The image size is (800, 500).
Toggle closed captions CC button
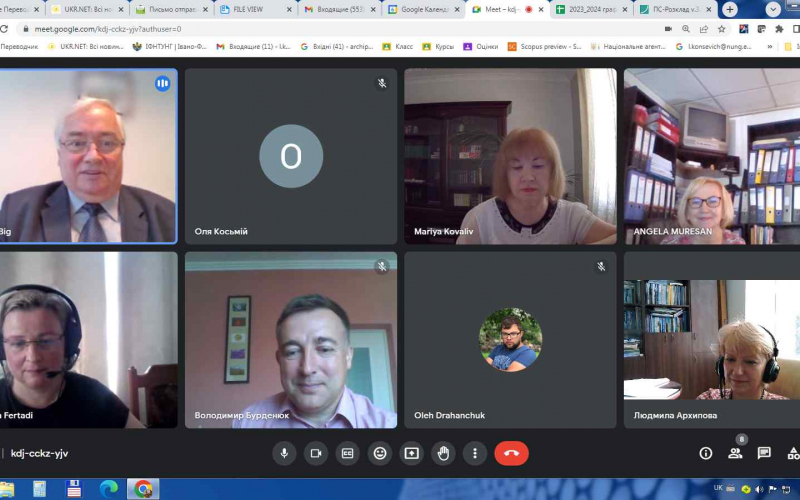[x=347, y=453]
